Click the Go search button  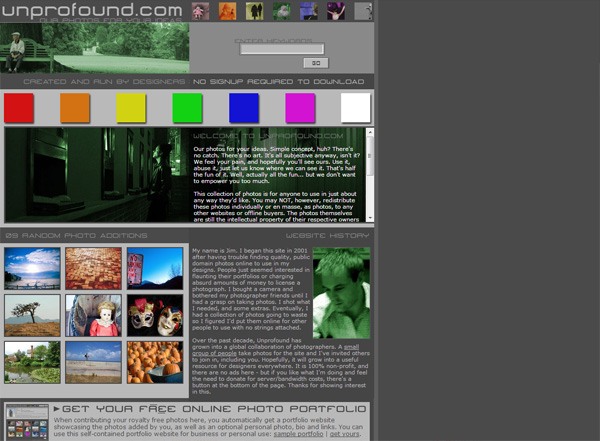pos(316,63)
